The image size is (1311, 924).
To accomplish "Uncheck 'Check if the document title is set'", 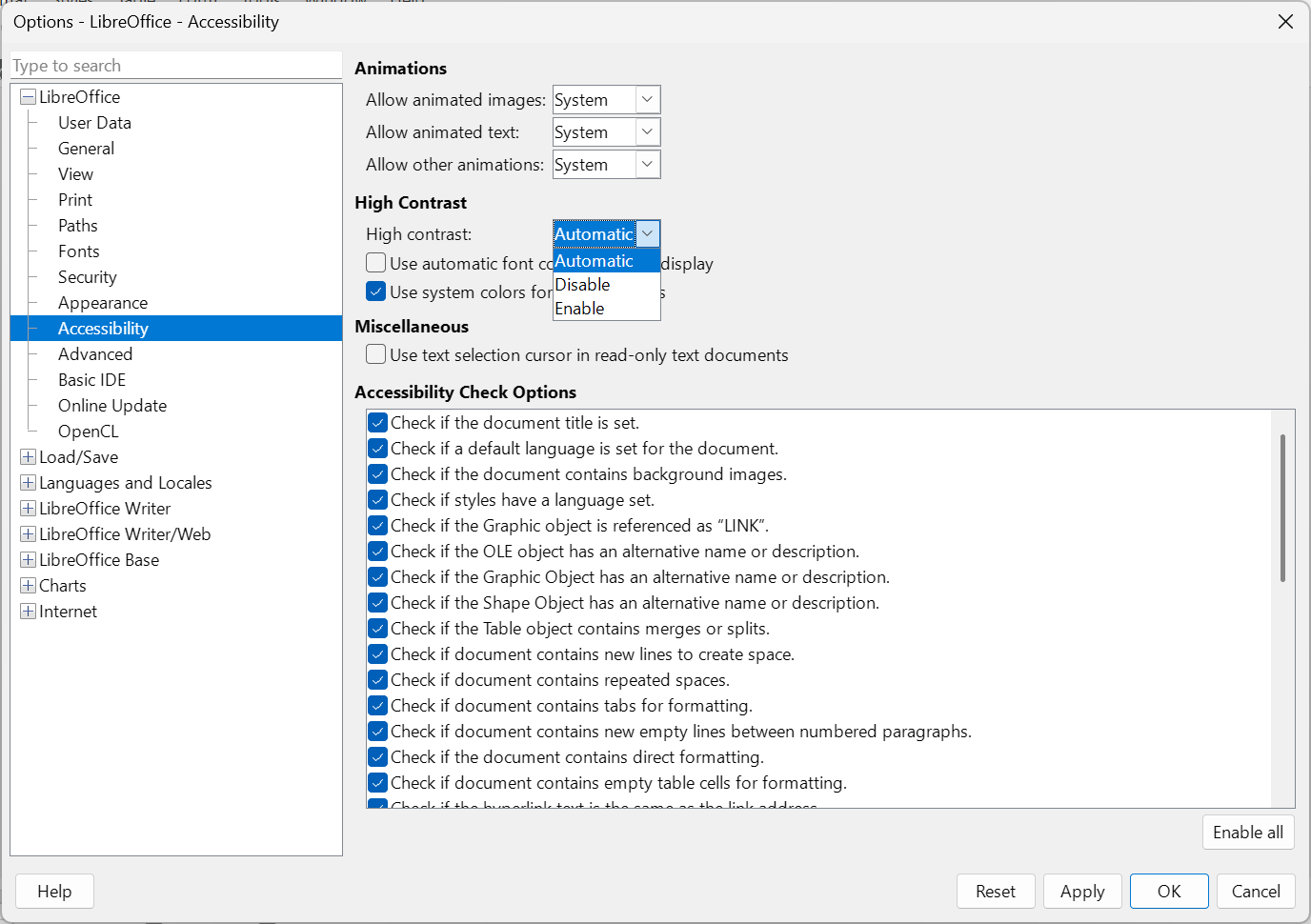I will click(377, 423).
